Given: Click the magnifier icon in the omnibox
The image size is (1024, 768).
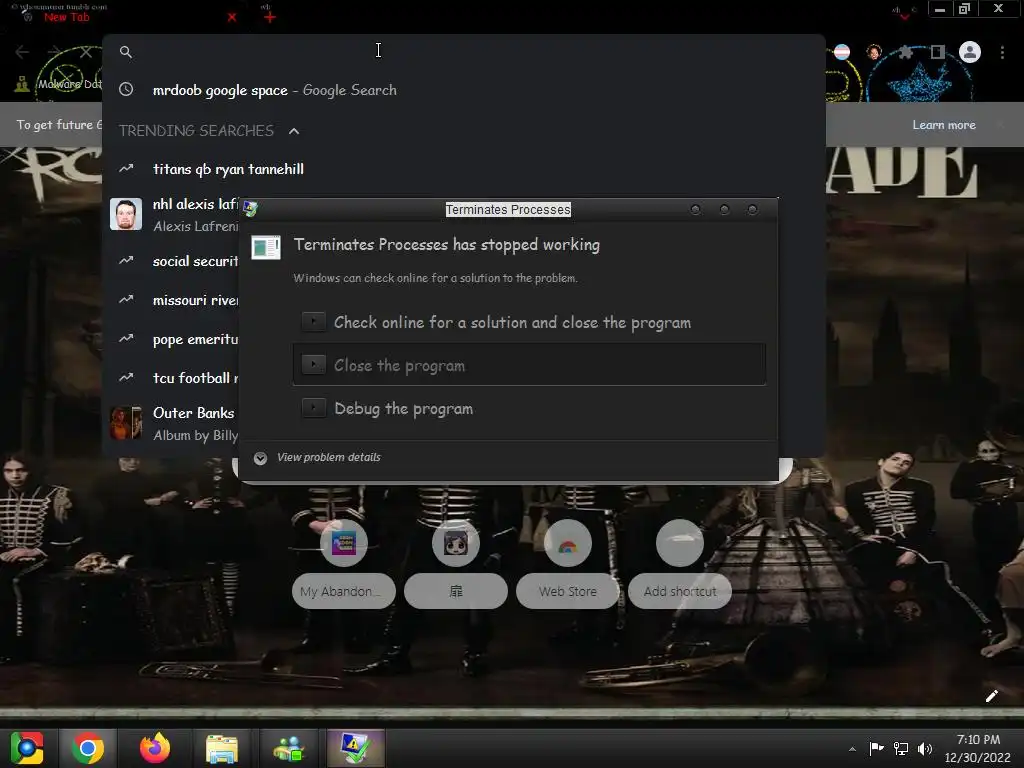Looking at the screenshot, I should [126, 52].
